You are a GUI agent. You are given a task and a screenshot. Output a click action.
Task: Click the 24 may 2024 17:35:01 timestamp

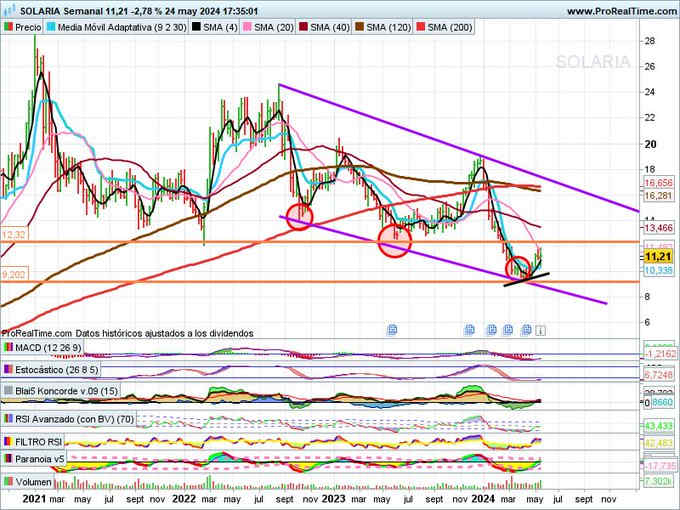click(209, 11)
